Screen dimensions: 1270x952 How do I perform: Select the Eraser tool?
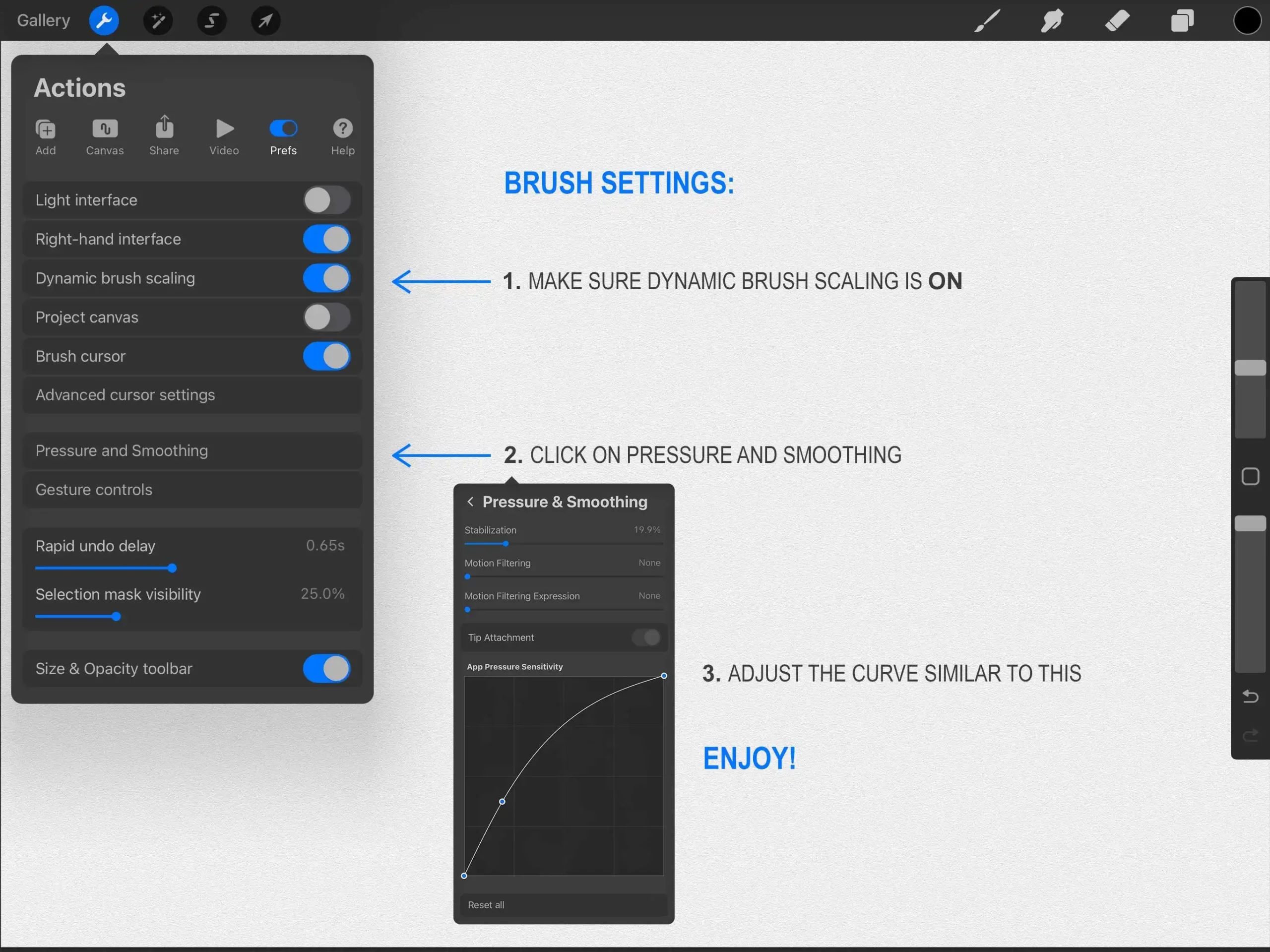1117,21
